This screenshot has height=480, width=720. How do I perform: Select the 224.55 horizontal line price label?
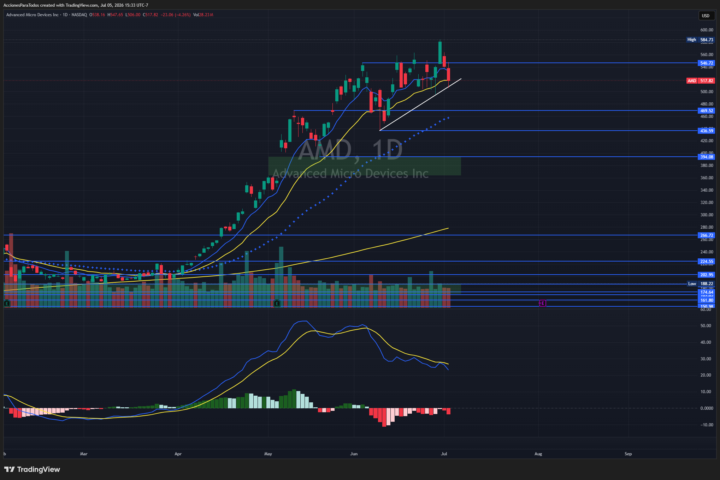pyautogui.click(x=706, y=261)
